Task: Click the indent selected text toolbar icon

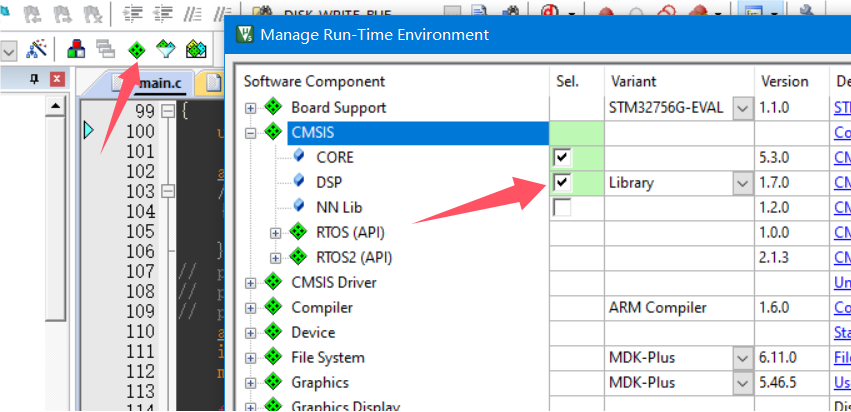Action: pos(132,13)
